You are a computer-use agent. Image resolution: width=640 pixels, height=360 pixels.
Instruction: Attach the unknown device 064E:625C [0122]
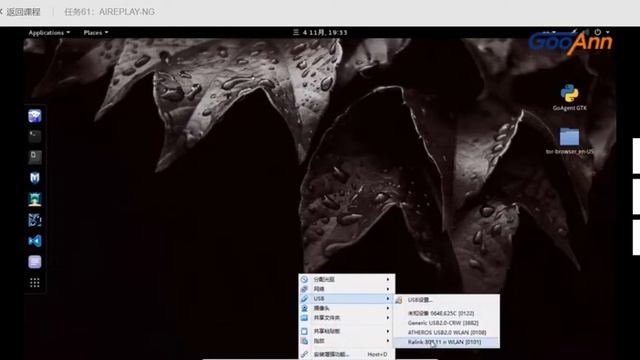pos(446,313)
